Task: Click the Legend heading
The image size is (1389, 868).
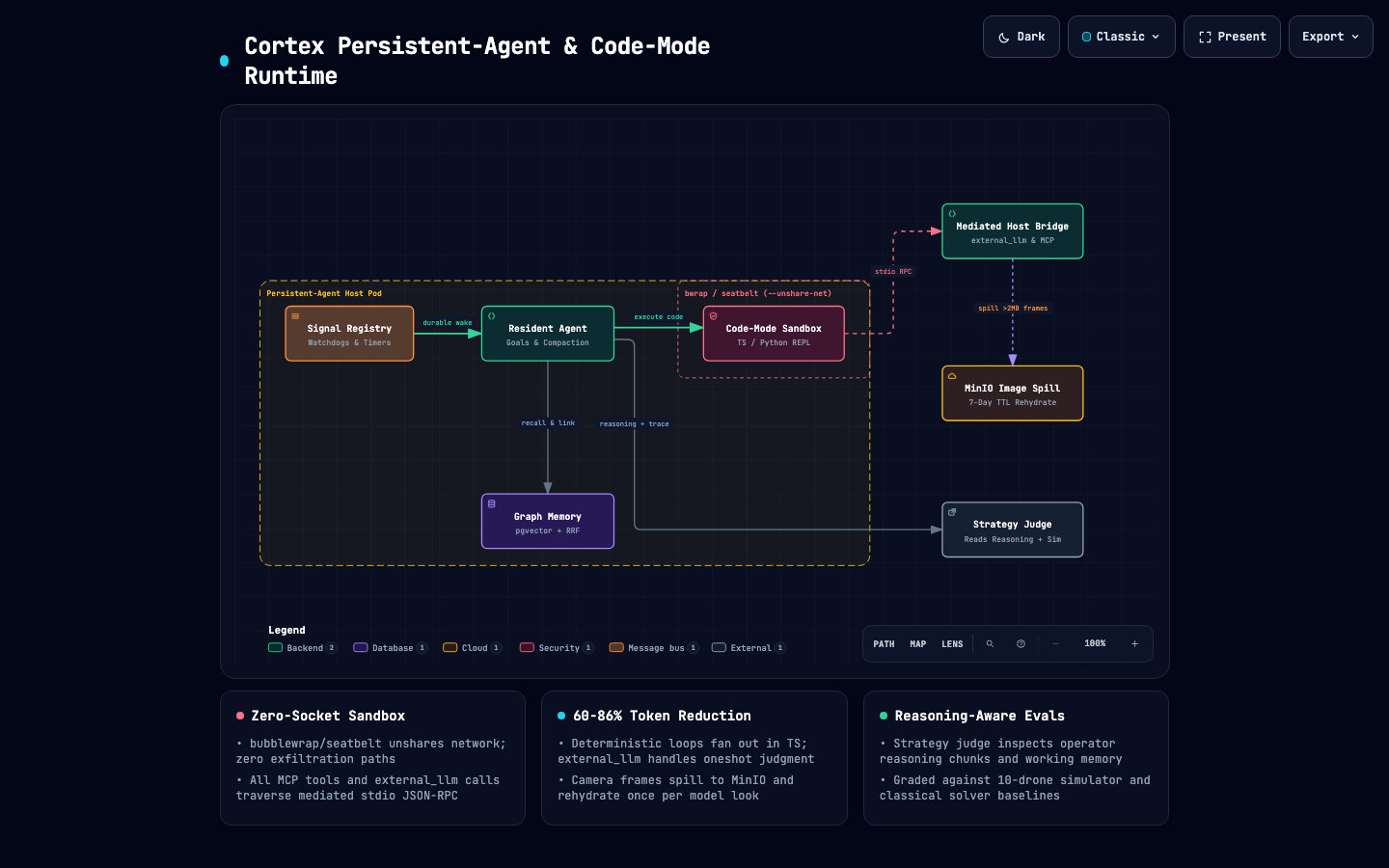Action: [286, 630]
